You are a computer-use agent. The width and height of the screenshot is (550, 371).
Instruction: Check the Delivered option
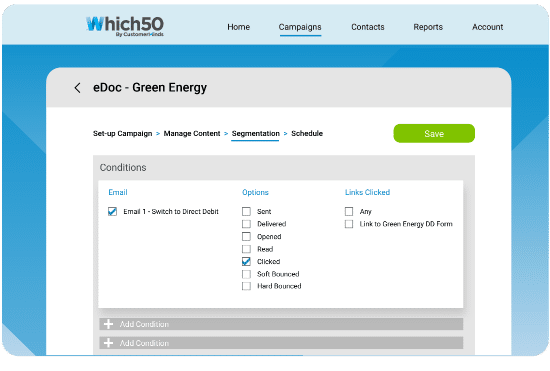click(x=246, y=224)
